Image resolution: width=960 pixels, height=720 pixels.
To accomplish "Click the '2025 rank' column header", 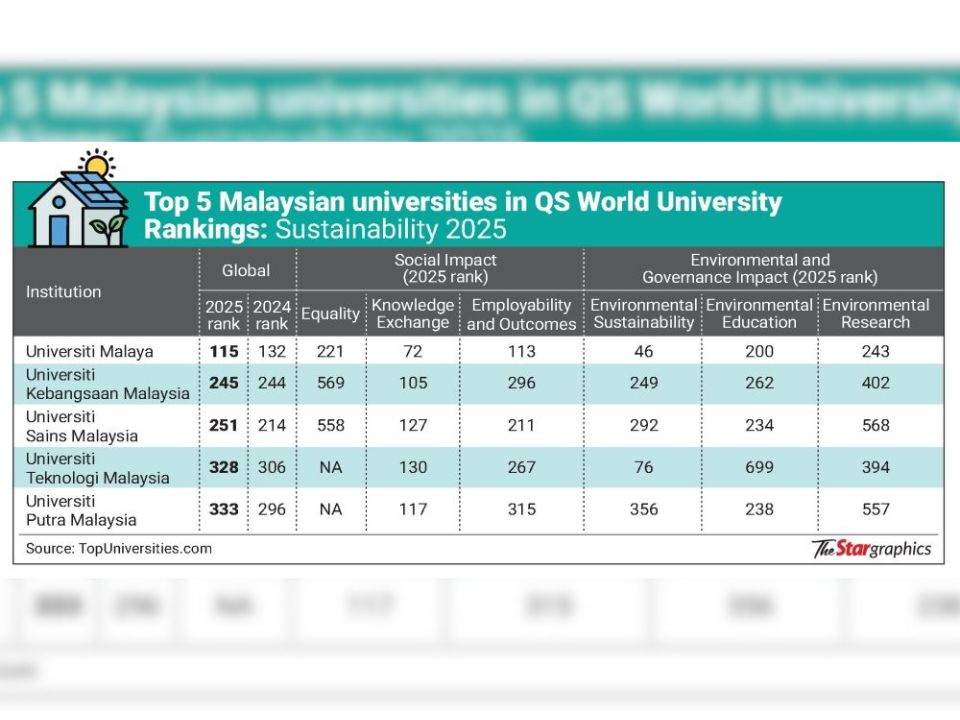I will click(223, 315).
